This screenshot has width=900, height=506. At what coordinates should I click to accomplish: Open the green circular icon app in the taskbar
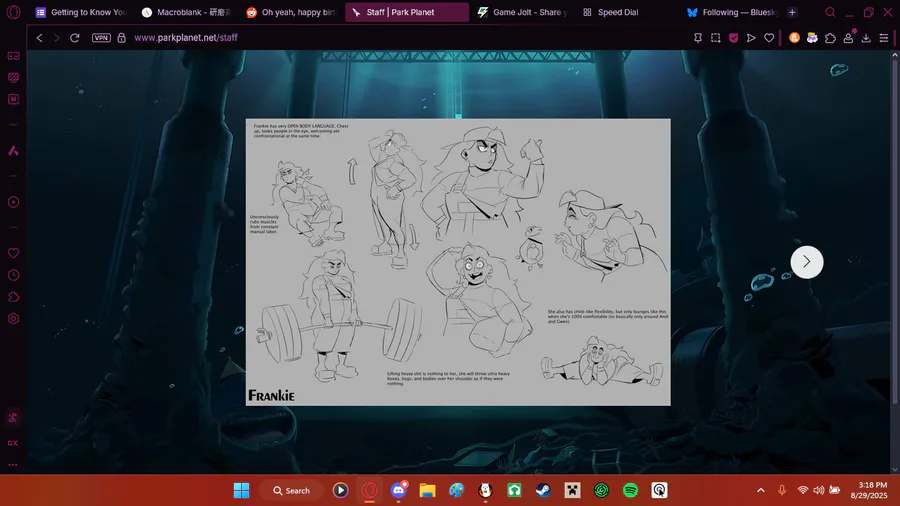point(602,491)
